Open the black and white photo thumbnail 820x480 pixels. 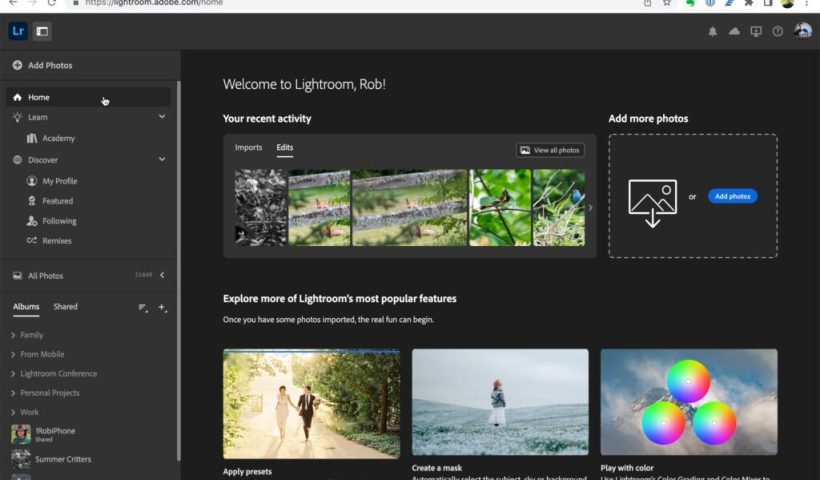click(x=260, y=207)
